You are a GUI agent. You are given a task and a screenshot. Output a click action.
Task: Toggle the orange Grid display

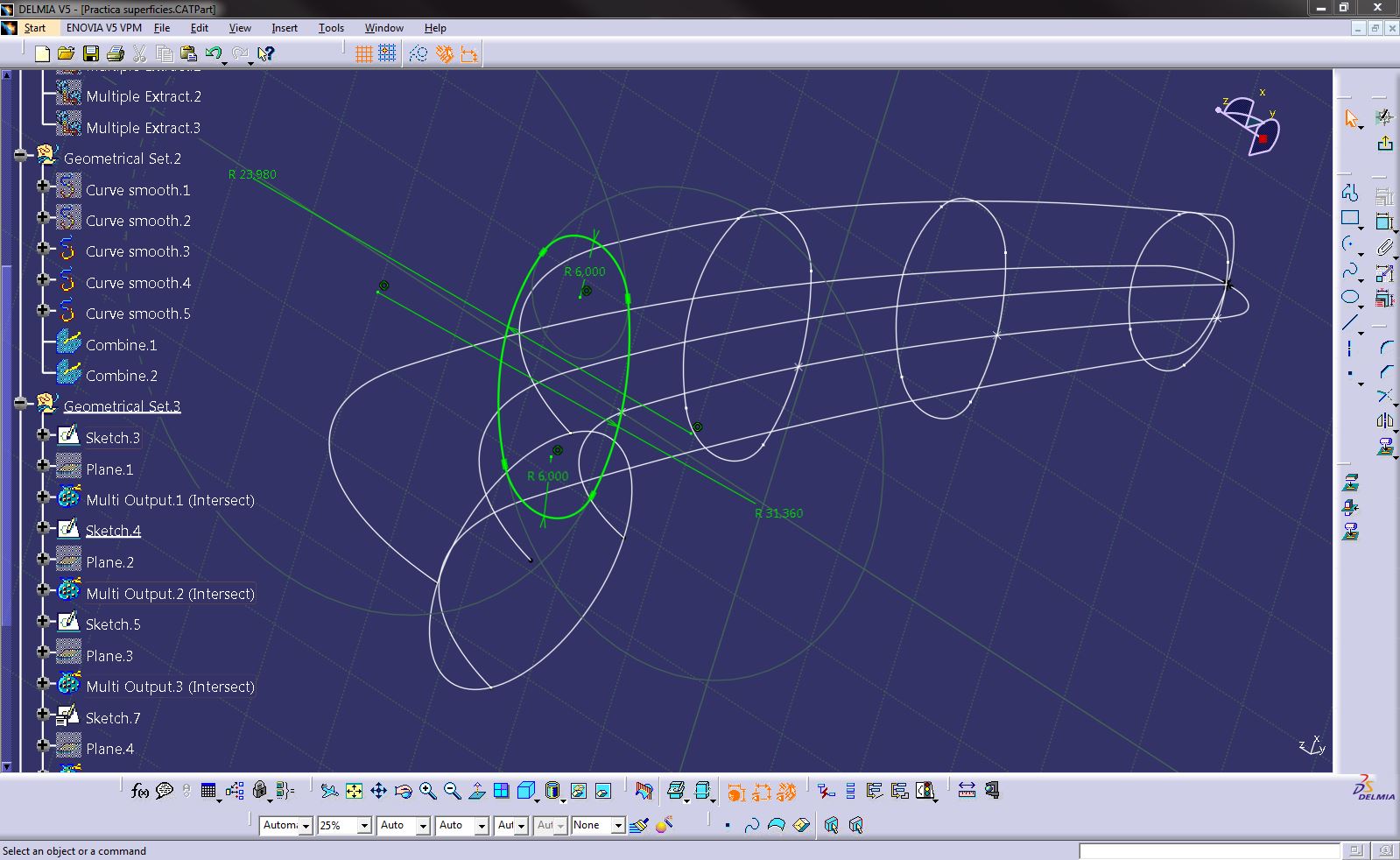(363, 54)
